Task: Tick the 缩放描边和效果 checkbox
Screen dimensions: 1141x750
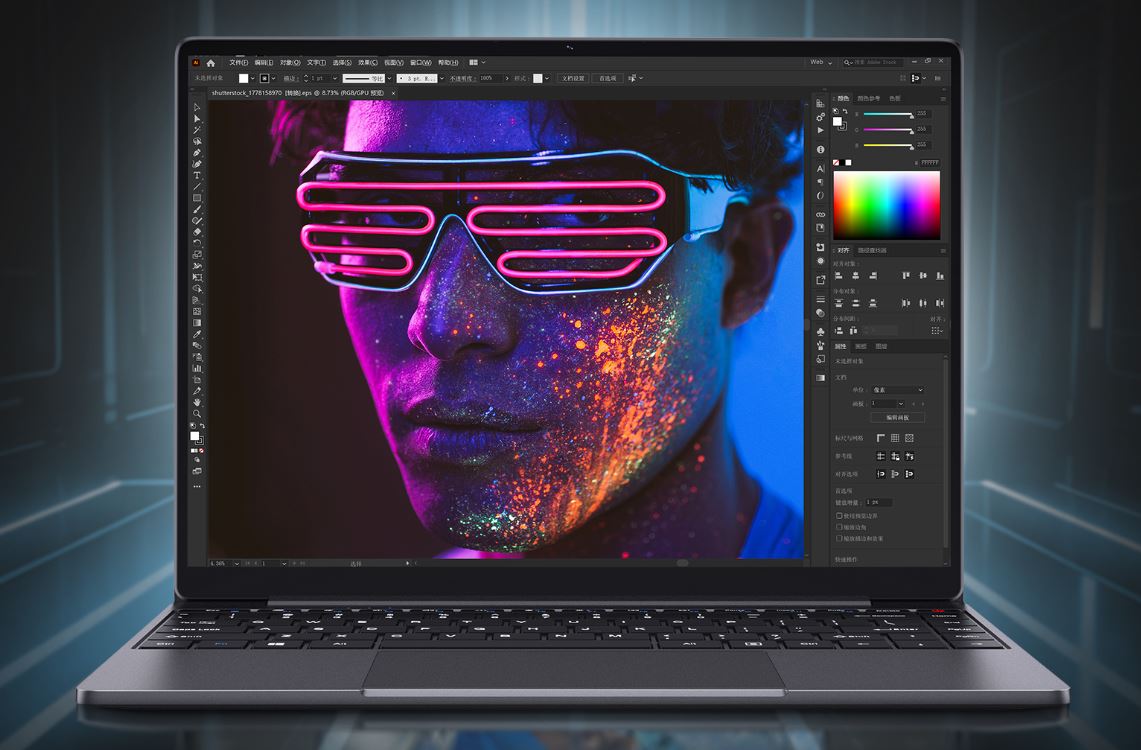Action: (839, 538)
